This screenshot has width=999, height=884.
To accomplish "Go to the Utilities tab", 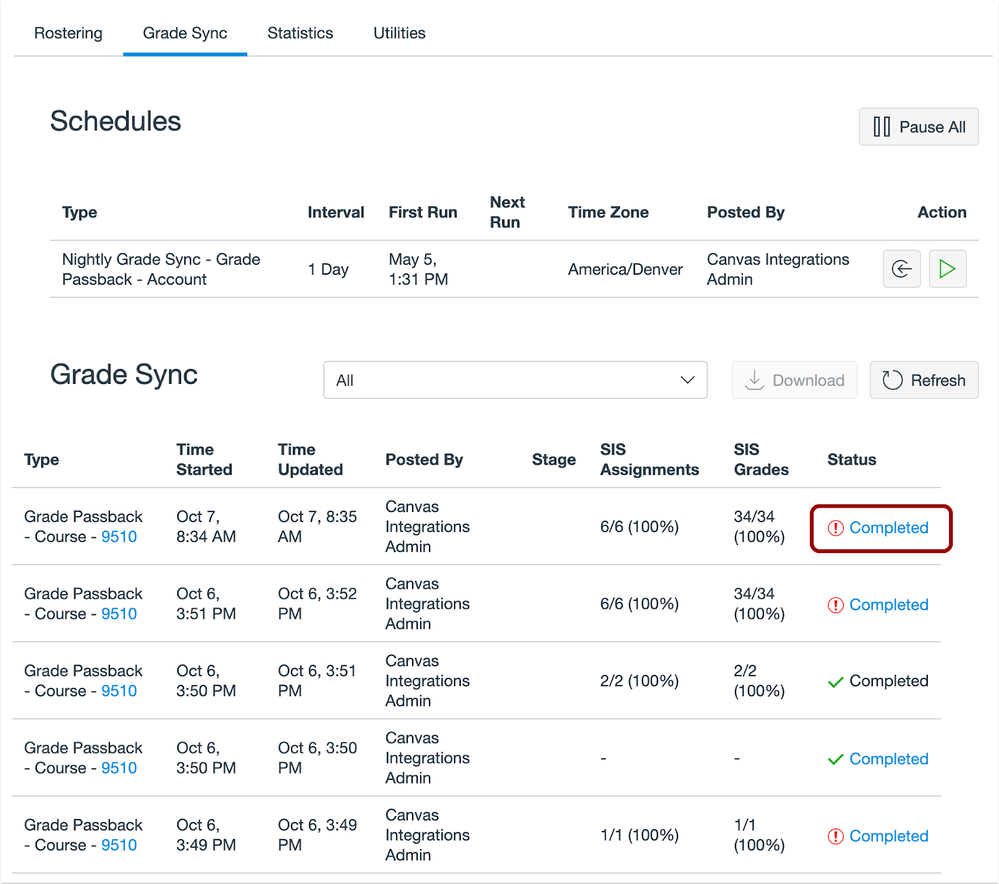I will 399,33.
